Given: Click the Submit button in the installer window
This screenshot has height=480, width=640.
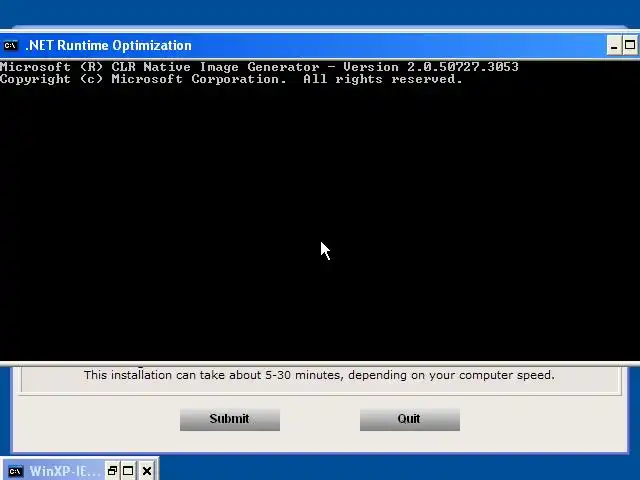Looking at the screenshot, I should (x=230, y=419).
